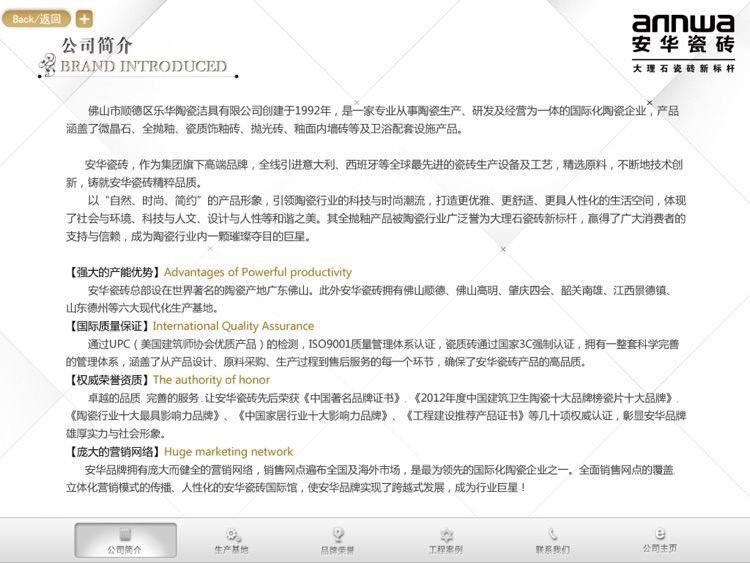Tap the Back/返回 button

[x=36, y=19]
